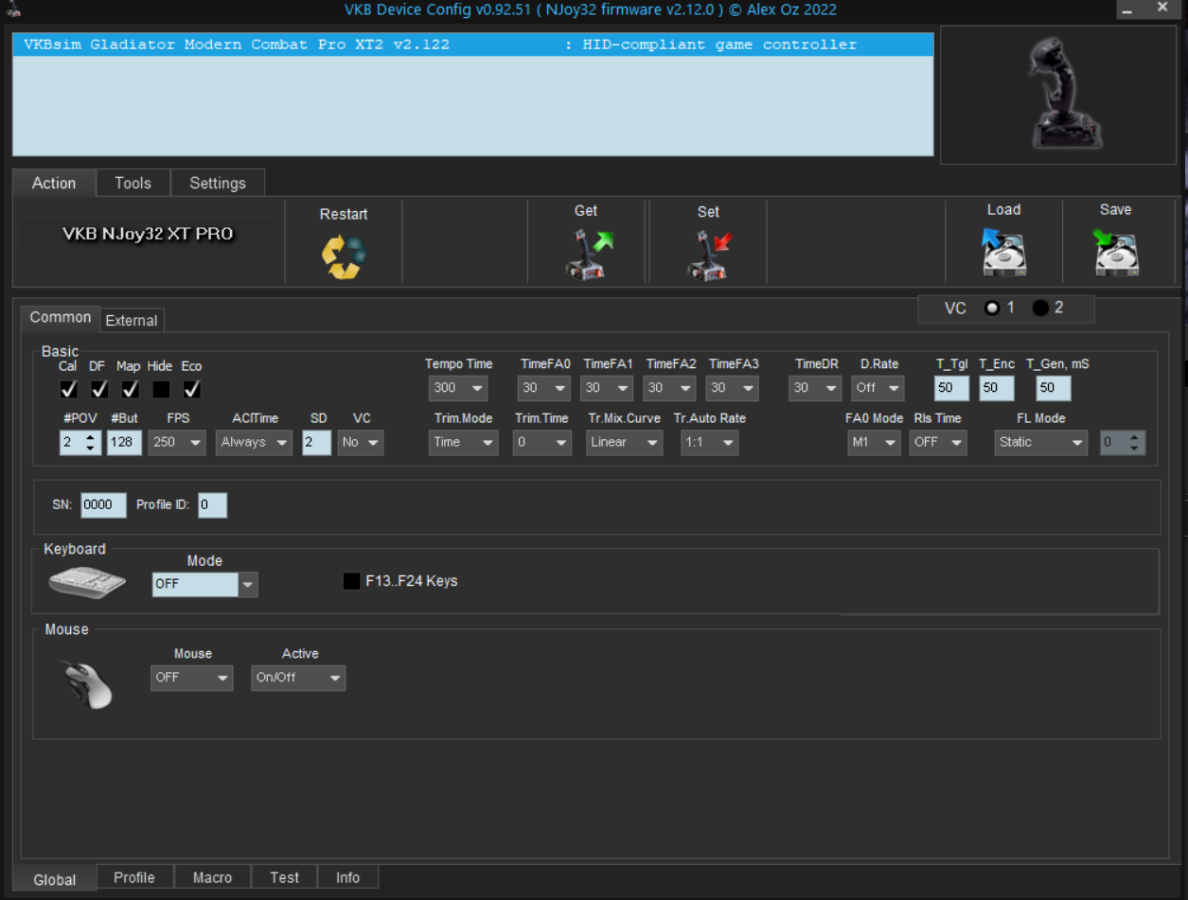Open the Global bottom tab
Image resolution: width=1188 pixels, height=900 pixels.
[55, 880]
